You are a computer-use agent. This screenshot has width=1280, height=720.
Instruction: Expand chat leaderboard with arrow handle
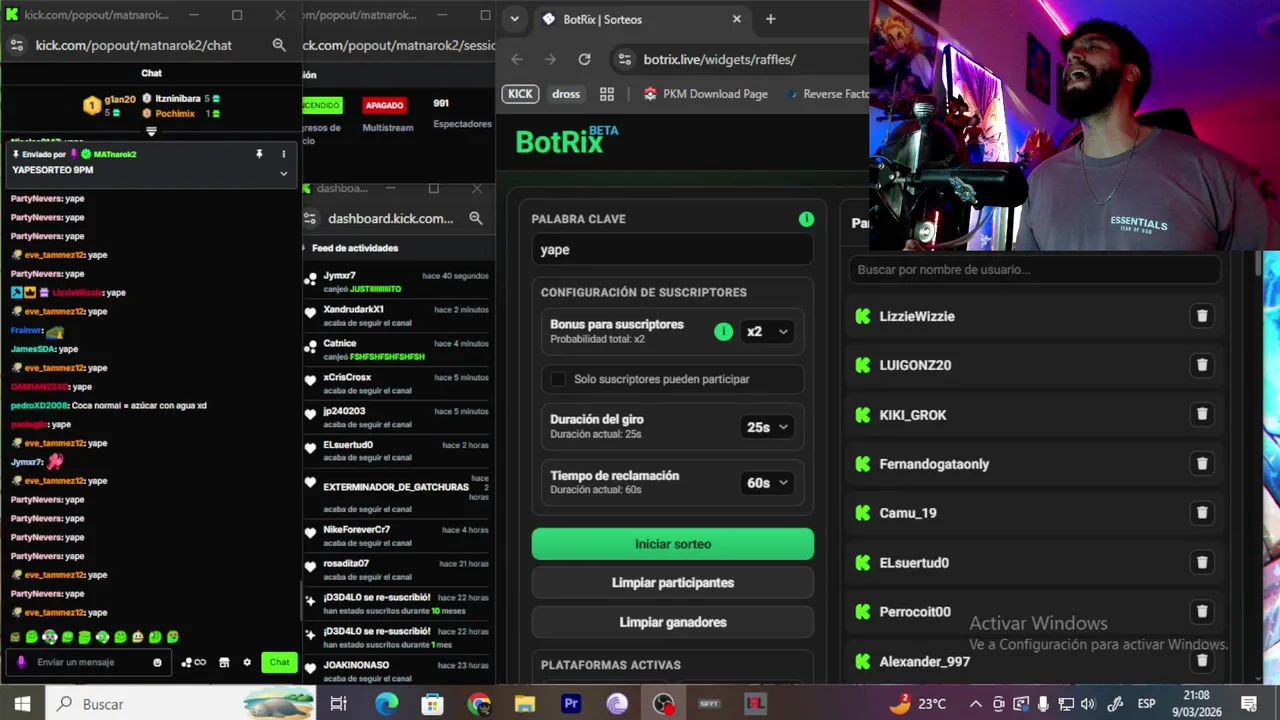(x=151, y=131)
